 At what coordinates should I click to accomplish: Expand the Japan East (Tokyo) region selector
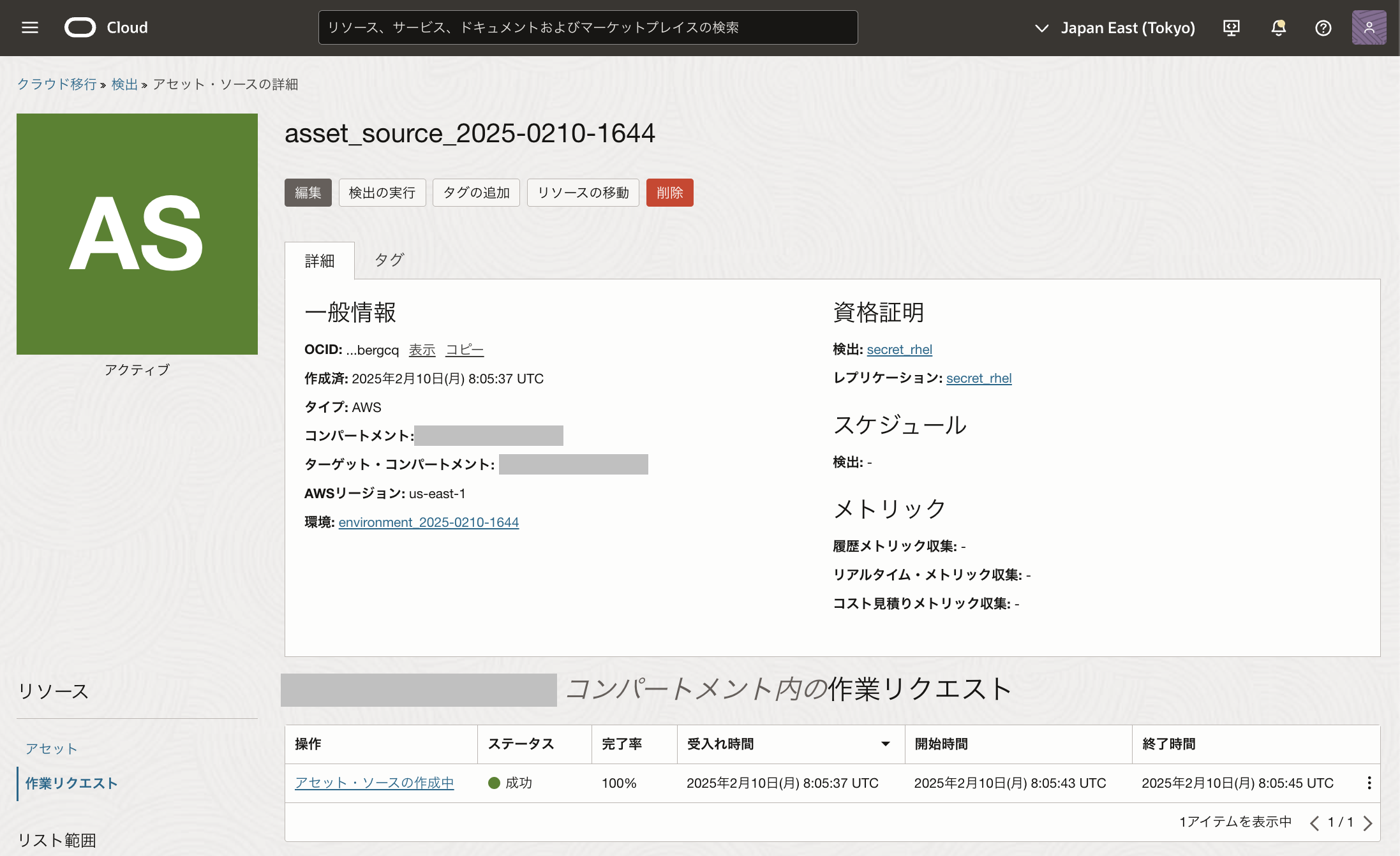1114,27
